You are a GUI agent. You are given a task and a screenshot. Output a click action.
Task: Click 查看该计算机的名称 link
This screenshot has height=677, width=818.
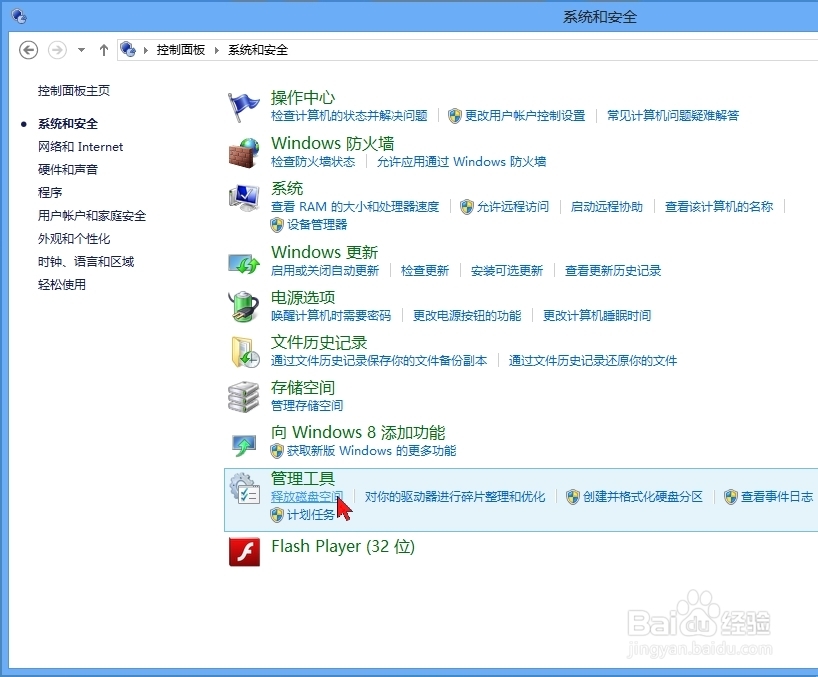tap(719, 207)
